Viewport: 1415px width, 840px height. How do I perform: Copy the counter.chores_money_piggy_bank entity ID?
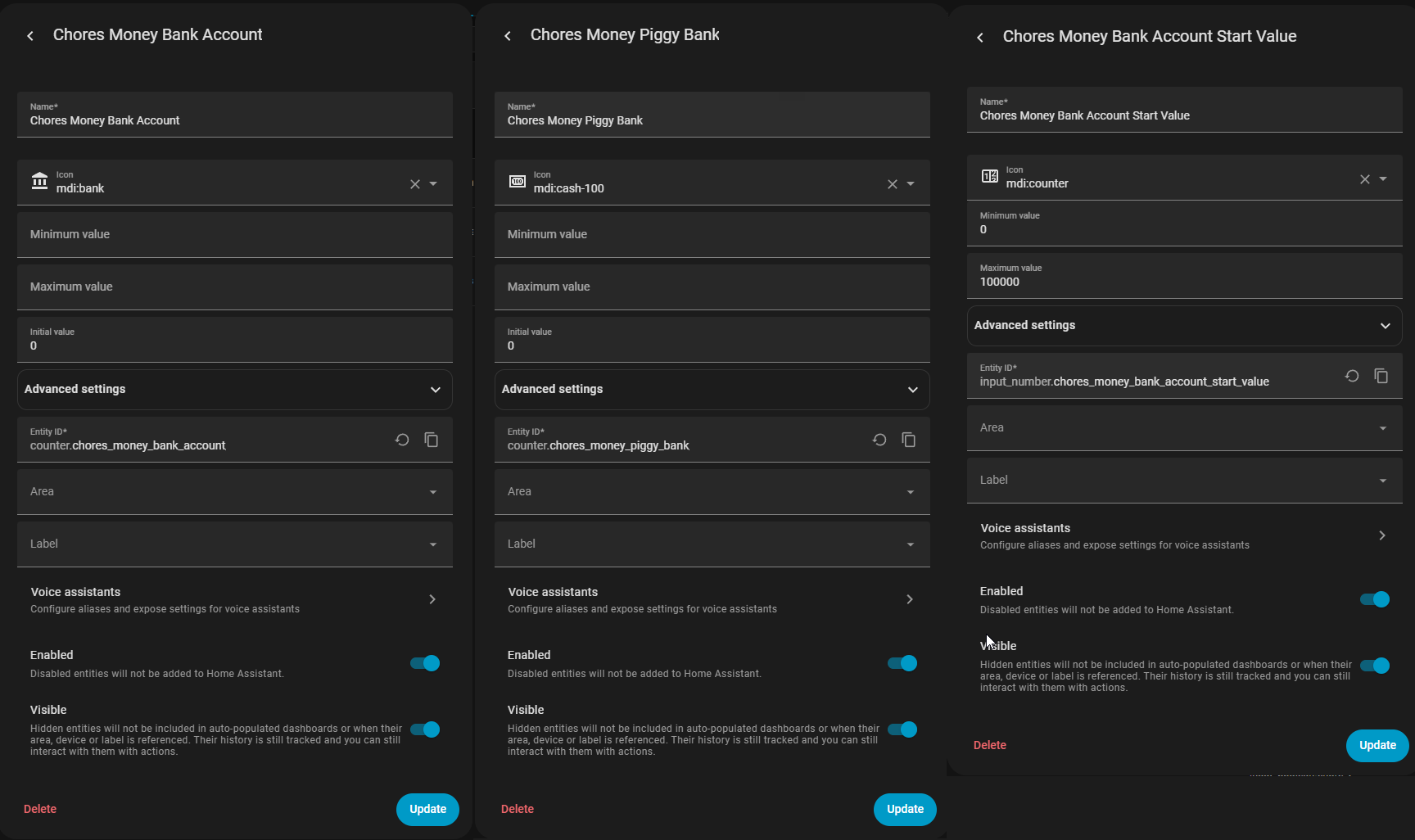click(909, 440)
